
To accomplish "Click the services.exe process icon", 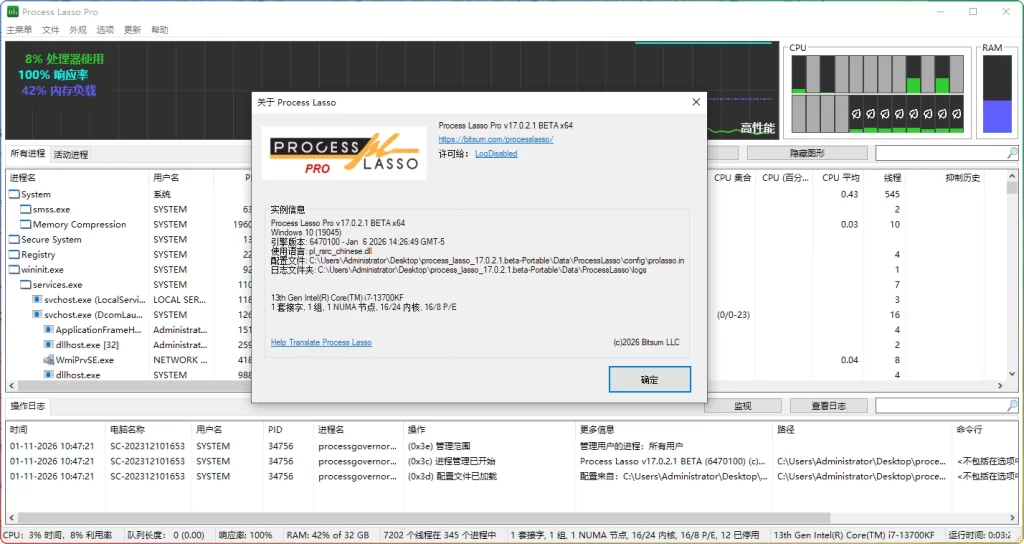I will 25,284.
